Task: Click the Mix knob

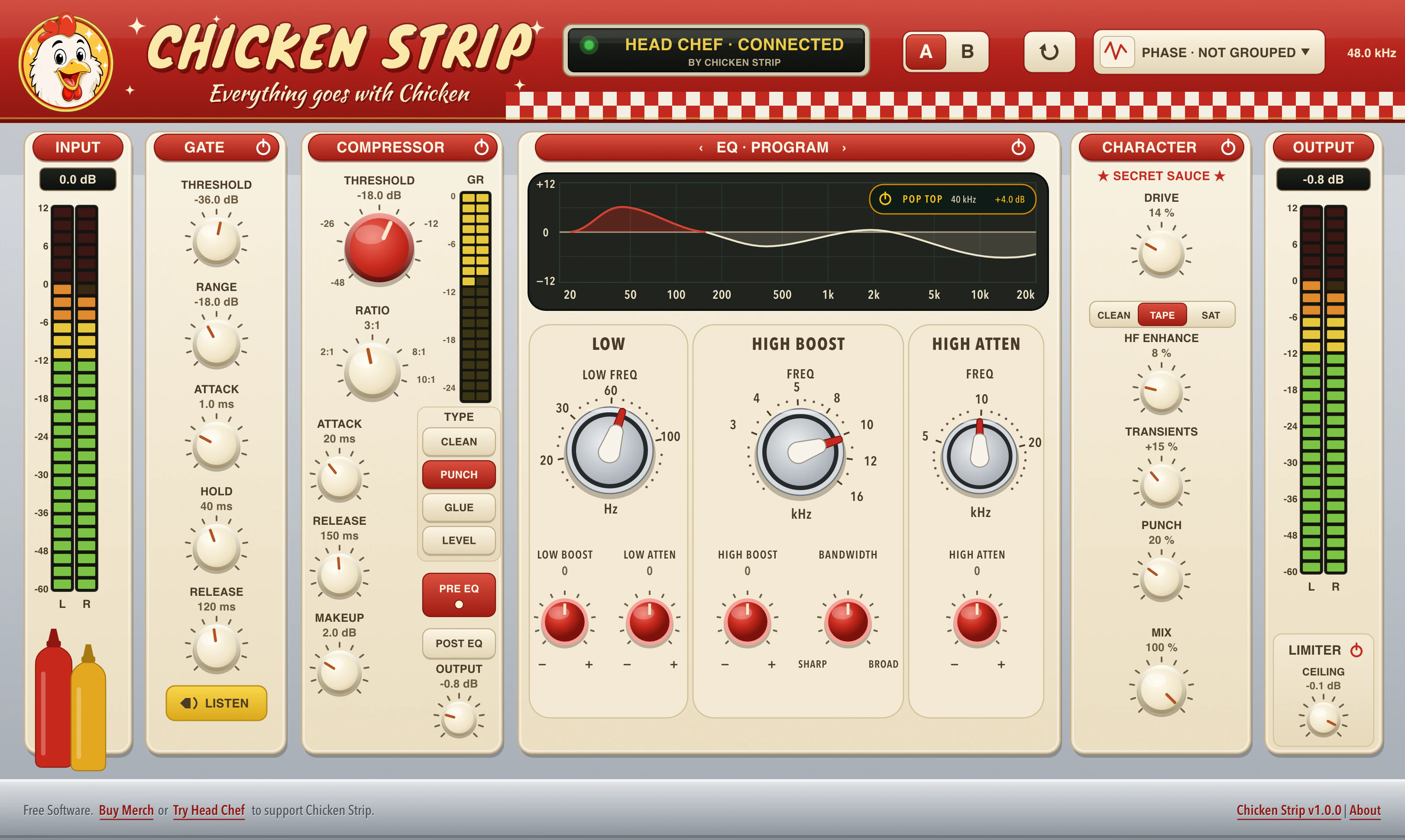Action: coord(1161,690)
